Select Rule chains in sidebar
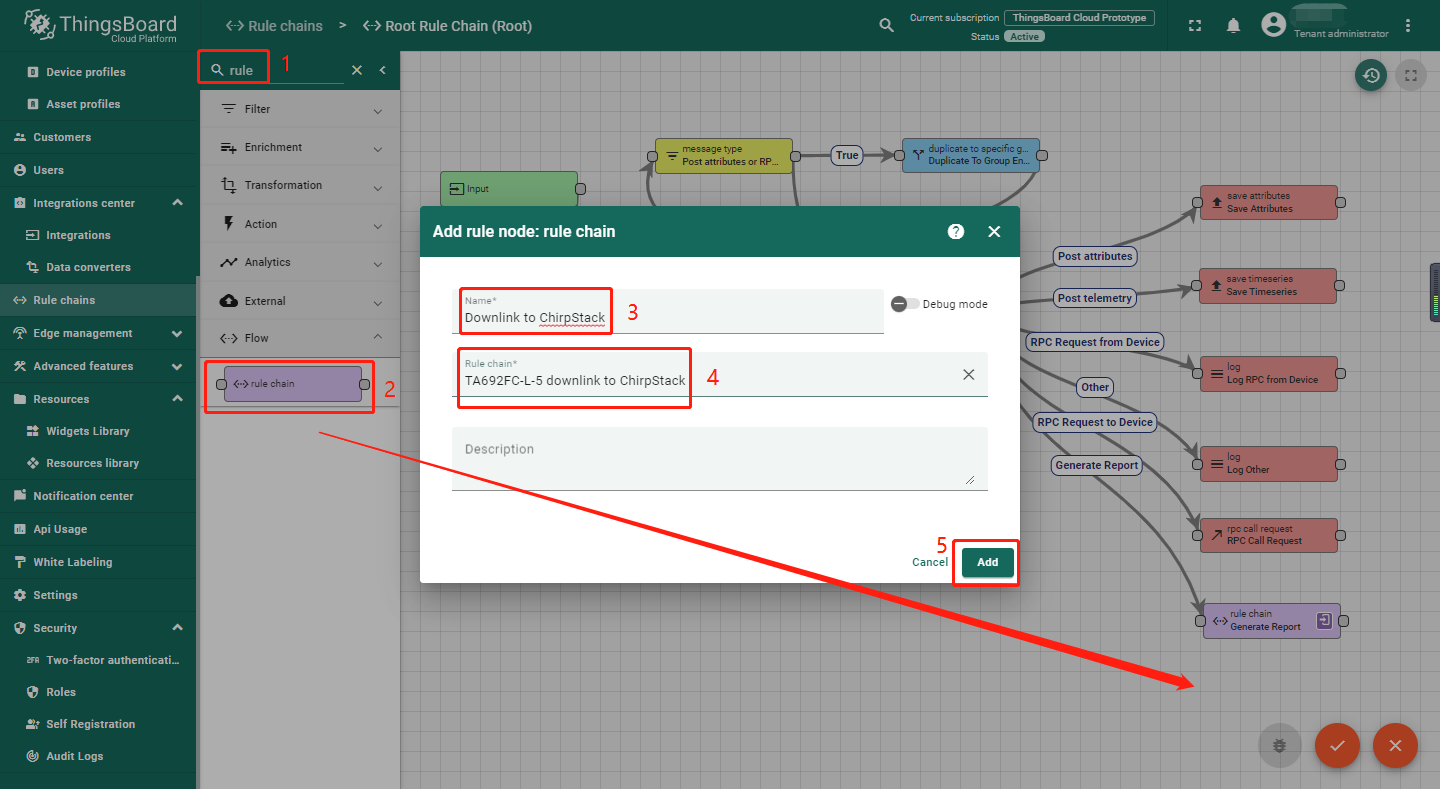The image size is (1440, 789). click(x=98, y=300)
